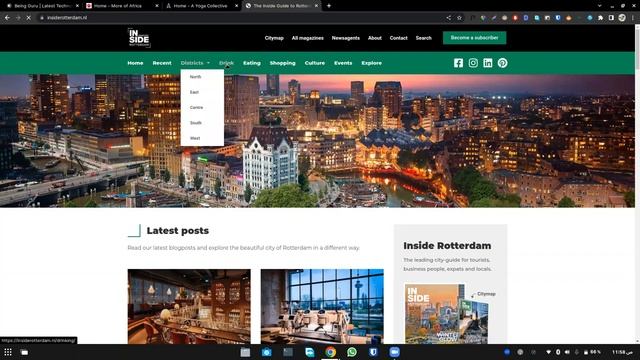The height and width of the screenshot is (360, 640).
Task: Open the Chrome profile avatar
Action: (x=622, y=18)
